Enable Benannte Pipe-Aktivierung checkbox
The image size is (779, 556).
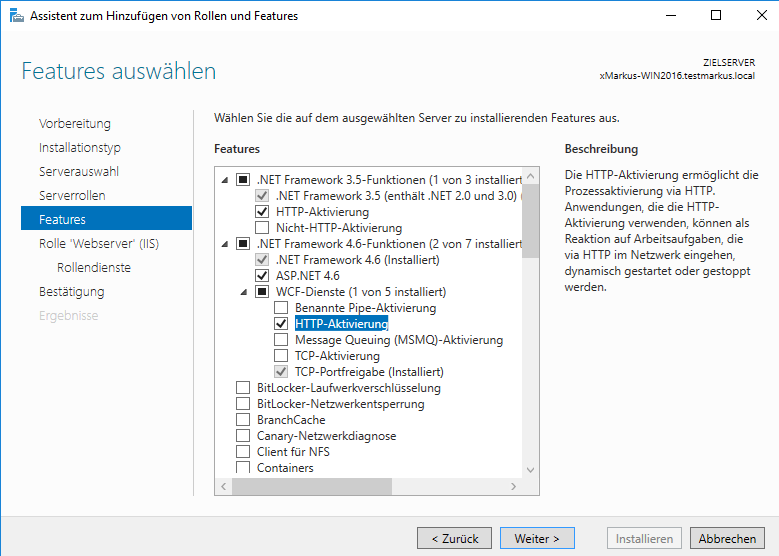[x=281, y=308]
